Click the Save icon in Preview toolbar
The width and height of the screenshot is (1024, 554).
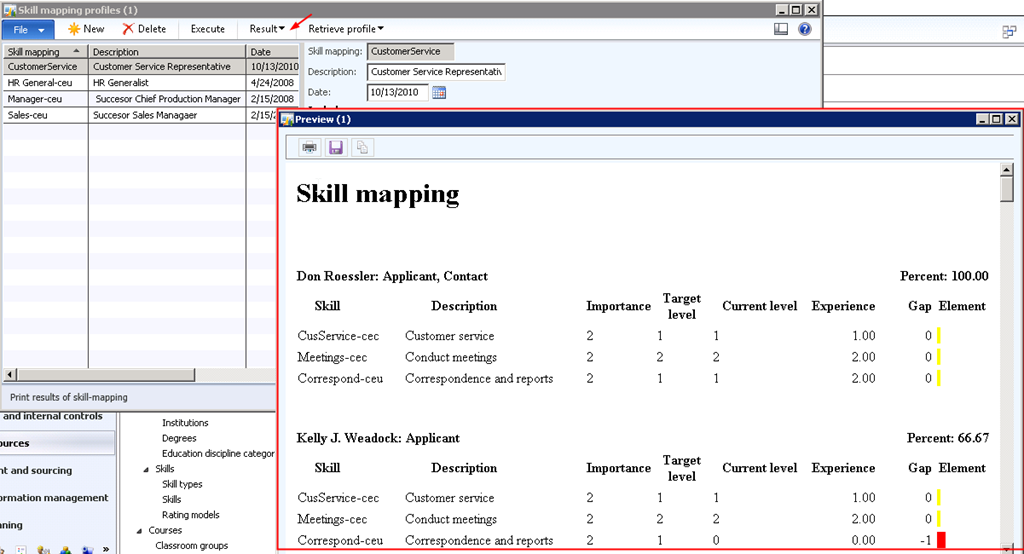pos(336,147)
